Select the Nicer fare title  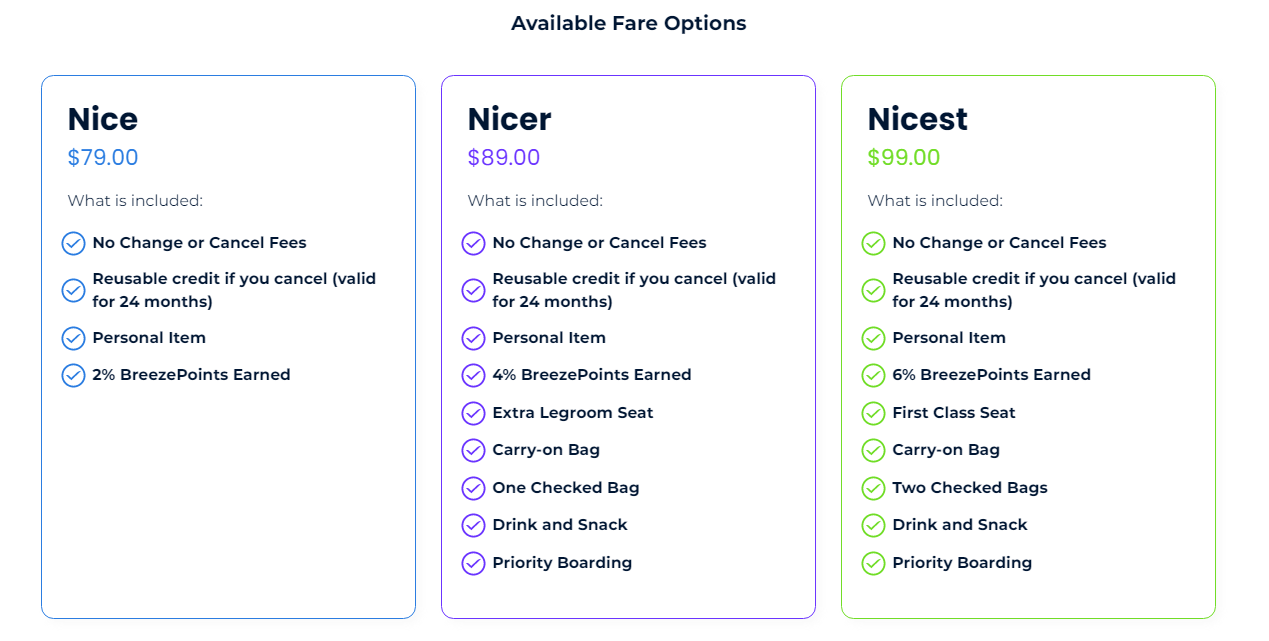[509, 119]
